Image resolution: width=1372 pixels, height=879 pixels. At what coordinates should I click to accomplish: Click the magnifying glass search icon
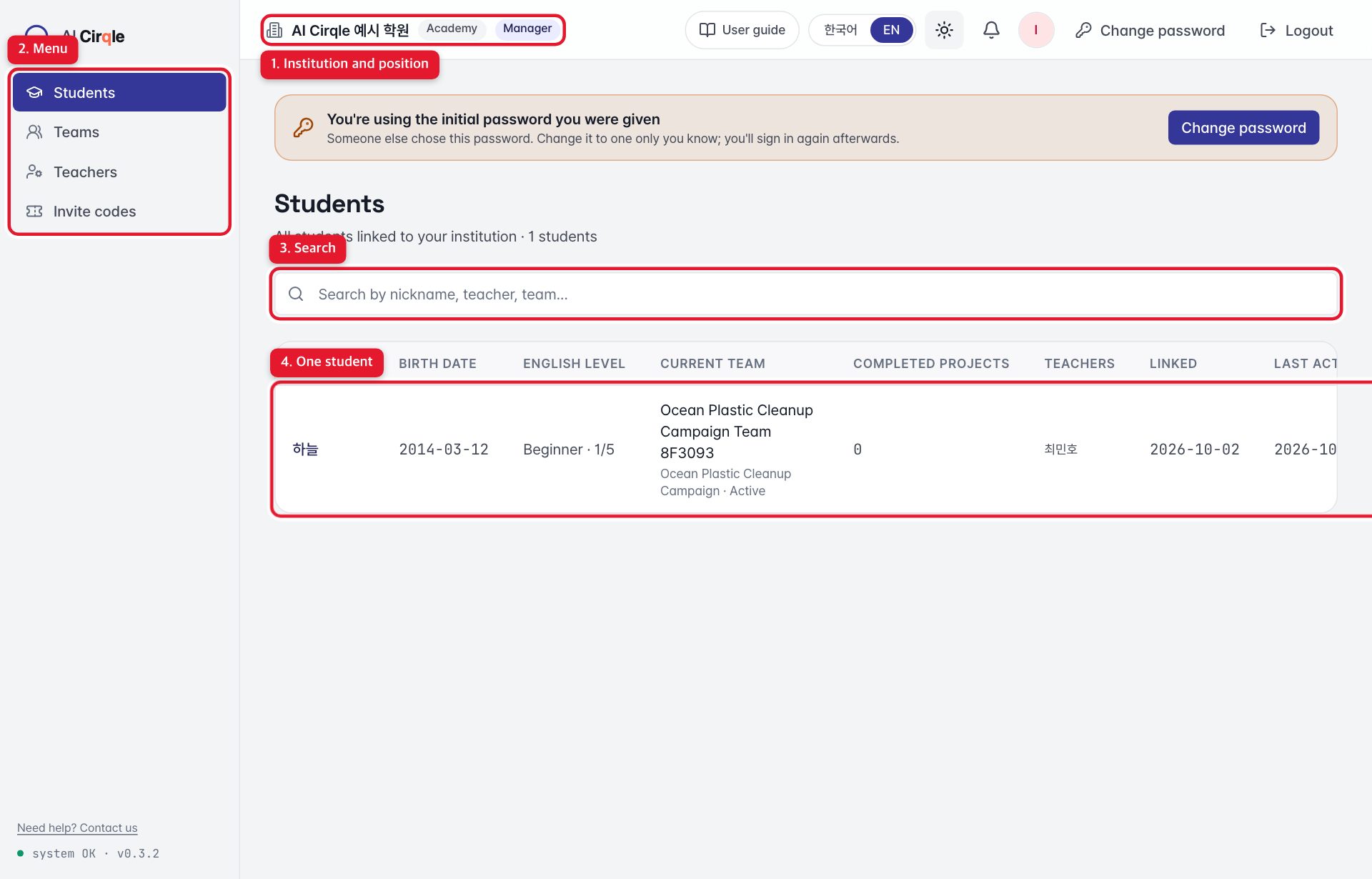coord(296,294)
